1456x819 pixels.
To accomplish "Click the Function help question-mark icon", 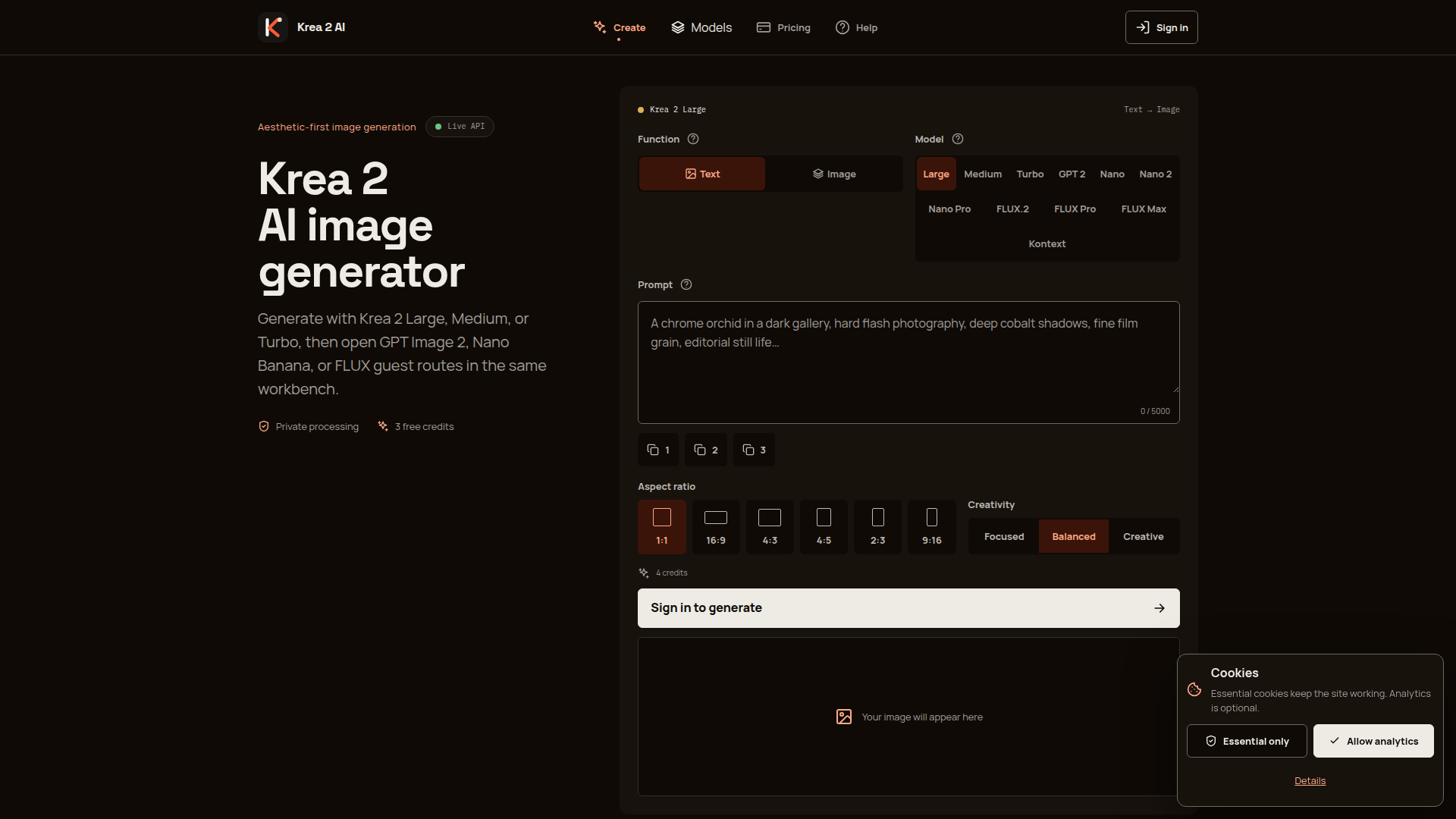I will pyautogui.click(x=693, y=139).
